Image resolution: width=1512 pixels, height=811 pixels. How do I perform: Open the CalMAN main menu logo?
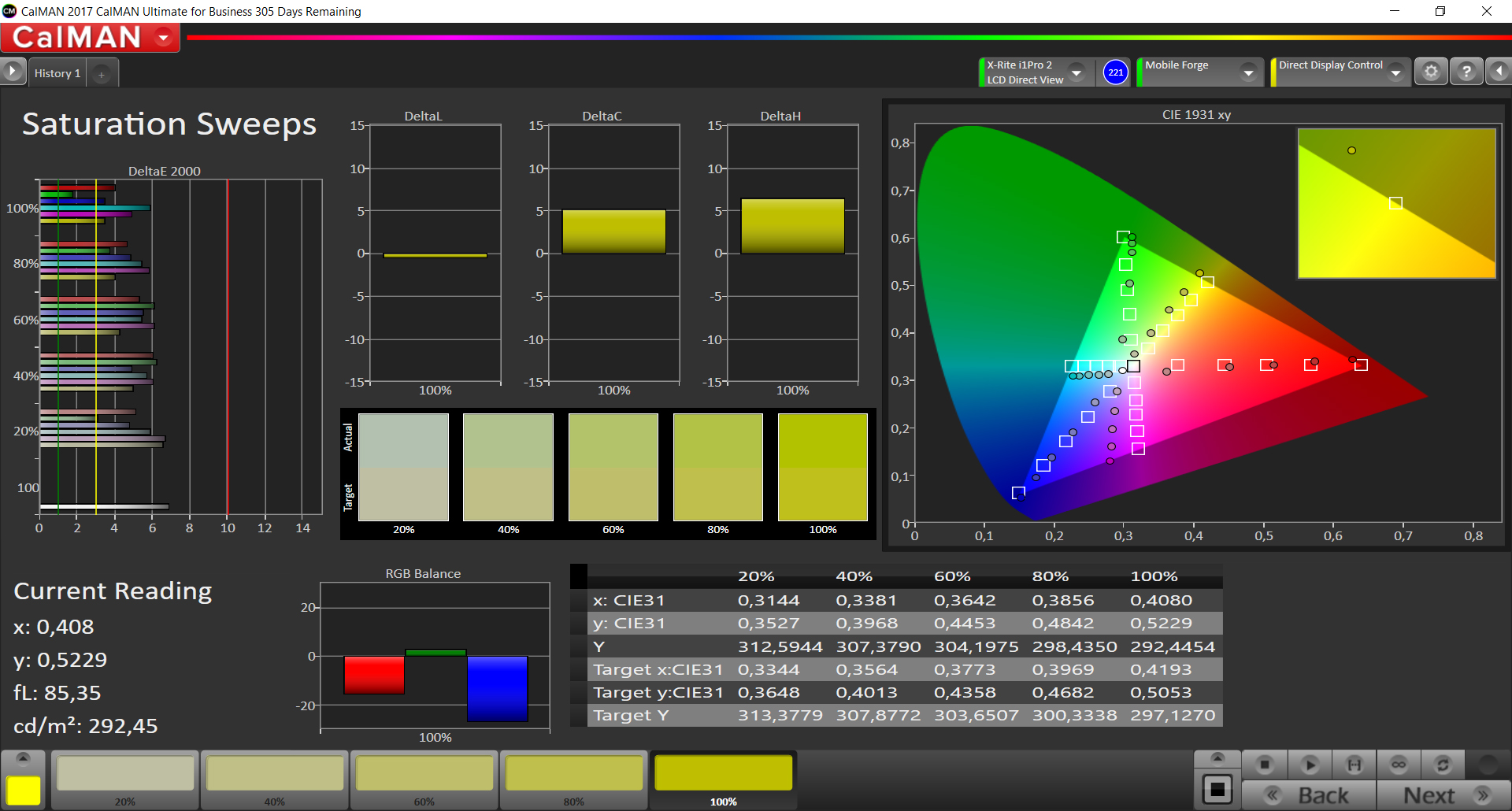[x=91, y=37]
